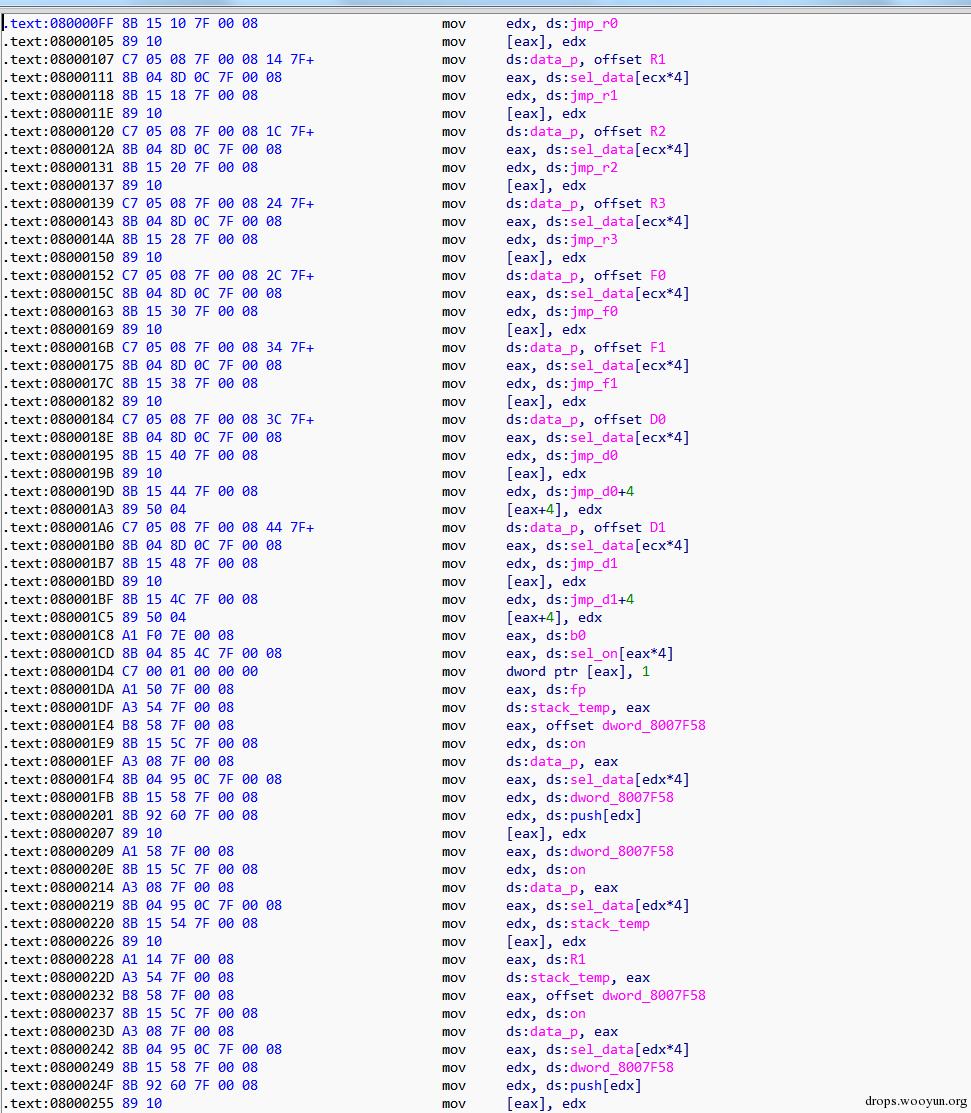This screenshot has width=971, height=1113.
Task: Click the 'on' label at address 080001E9
Action: (x=578, y=744)
